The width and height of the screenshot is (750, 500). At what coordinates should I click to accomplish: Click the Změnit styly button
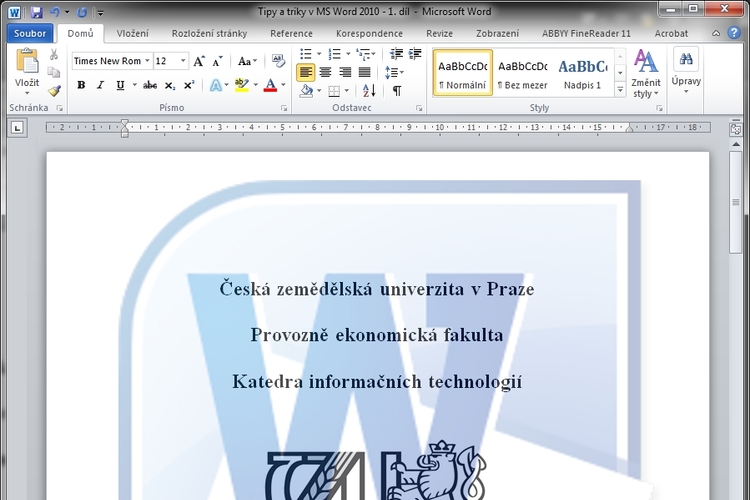click(x=646, y=73)
